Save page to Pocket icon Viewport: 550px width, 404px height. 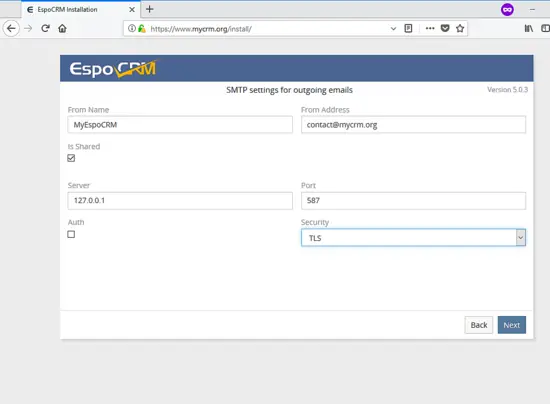pyautogui.click(x=445, y=28)
